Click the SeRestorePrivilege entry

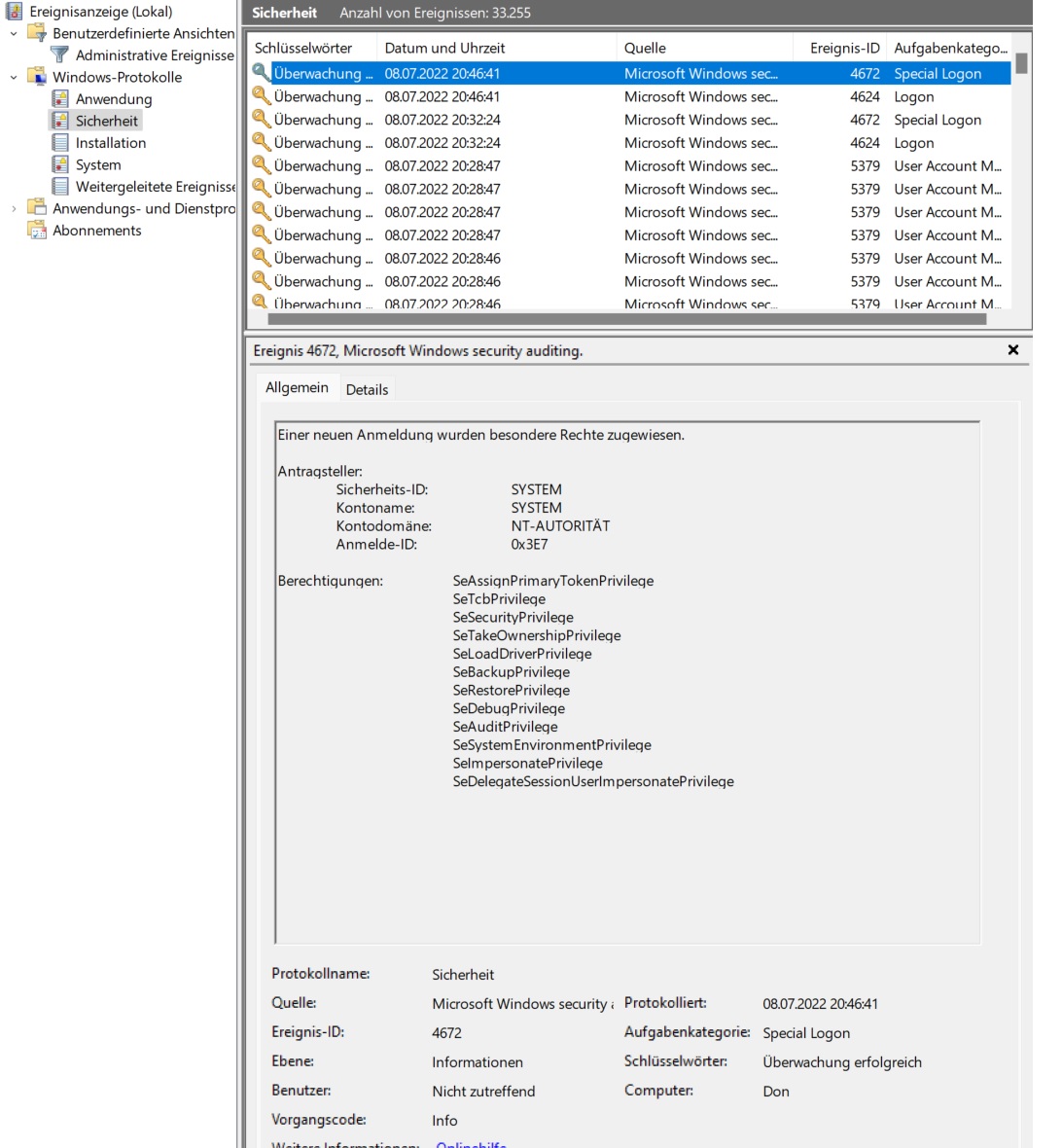[x=511, y=691]
